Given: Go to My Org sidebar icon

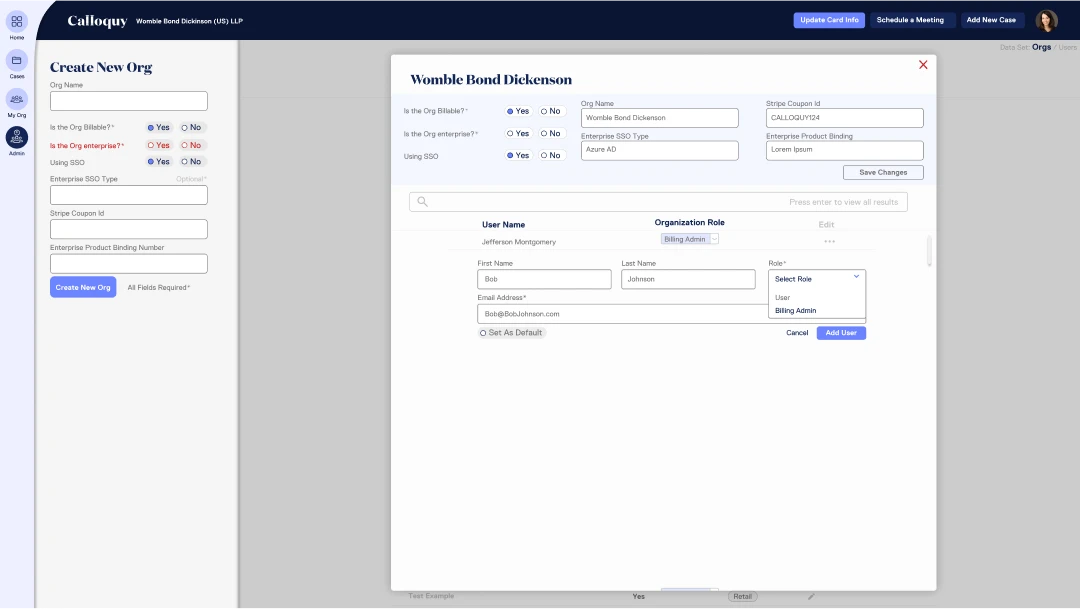Looking at the screenshot, I should tap(17, 99).
